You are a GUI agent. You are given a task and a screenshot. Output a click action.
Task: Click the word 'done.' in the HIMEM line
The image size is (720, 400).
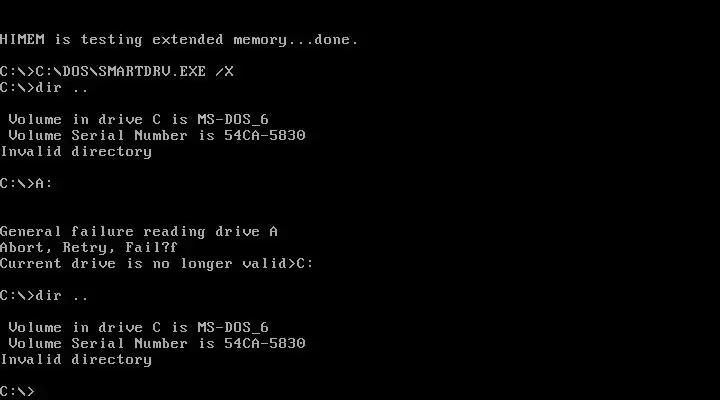tap(336, 40)
